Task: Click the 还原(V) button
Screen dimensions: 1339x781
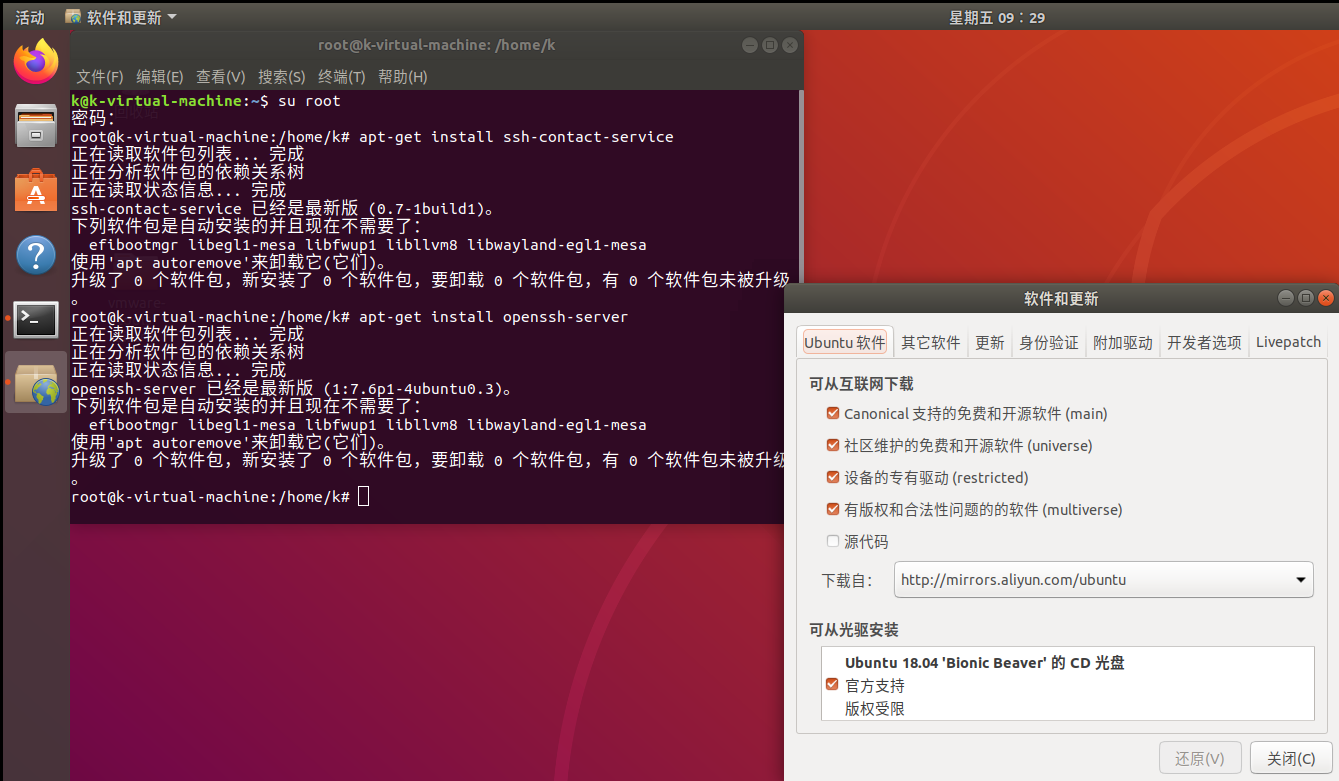Action: (1199, 757)
